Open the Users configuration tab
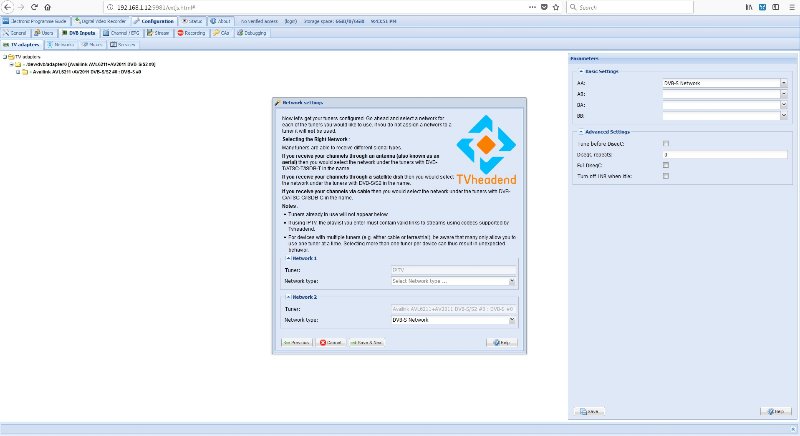 [43, 33]
